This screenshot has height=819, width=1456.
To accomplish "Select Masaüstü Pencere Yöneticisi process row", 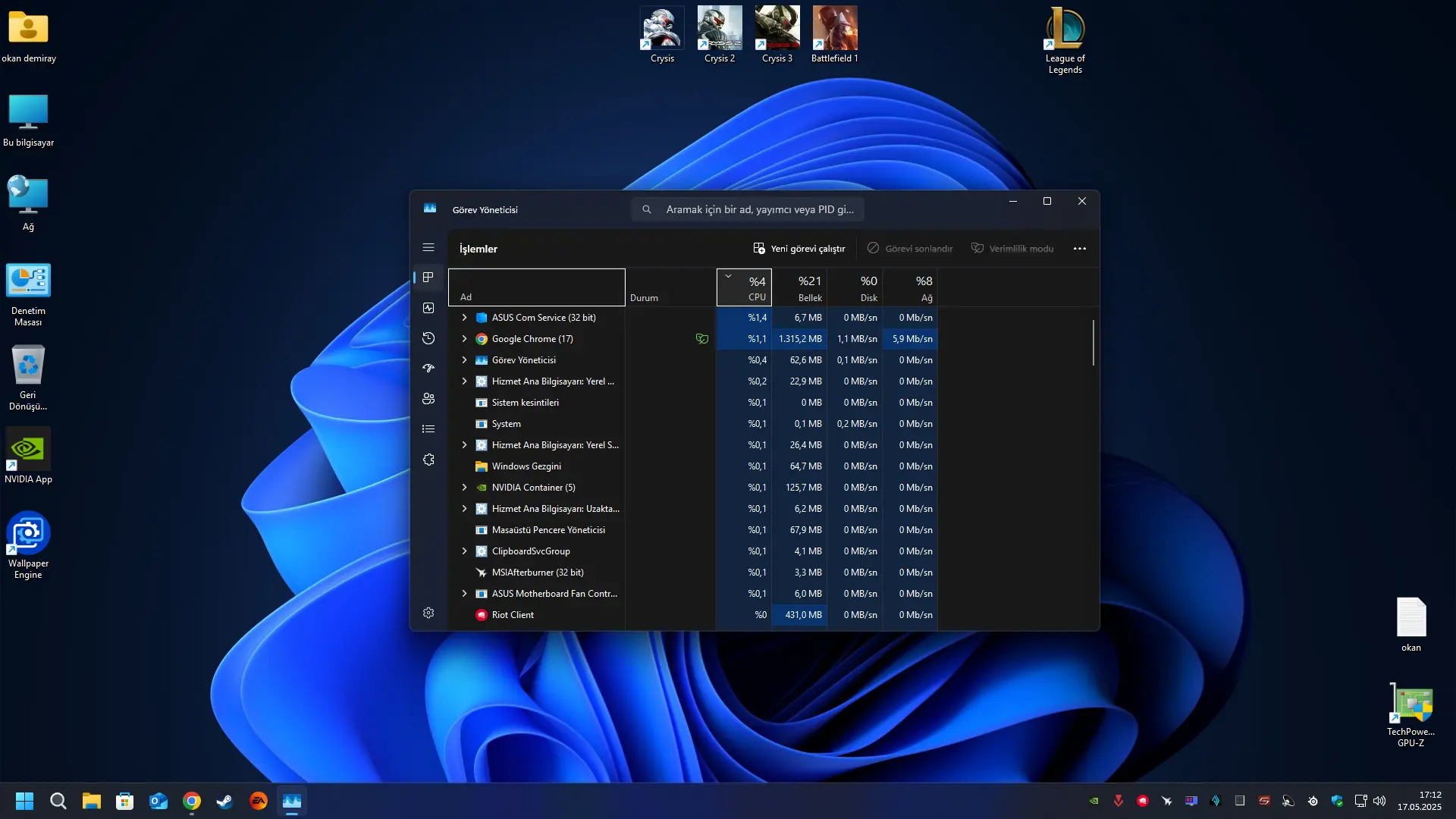I will point(693,530).
